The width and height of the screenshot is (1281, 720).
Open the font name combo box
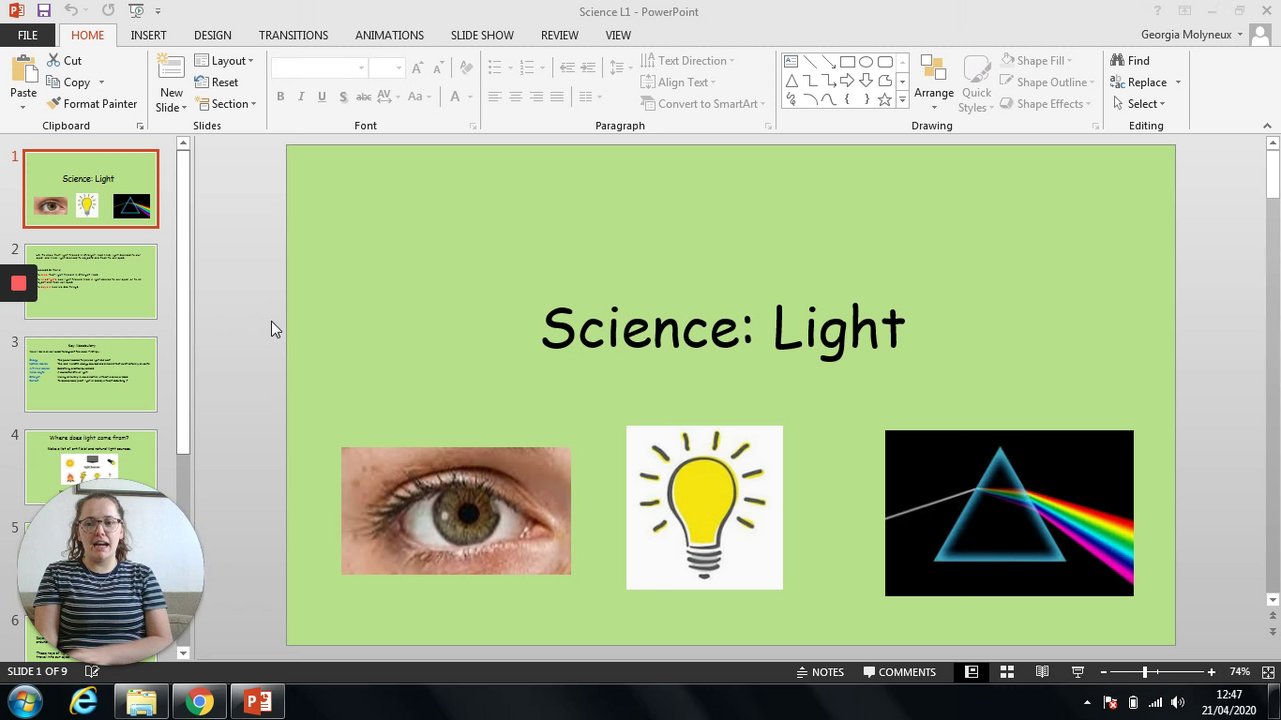pyautogui.click(x=319, y=68)
